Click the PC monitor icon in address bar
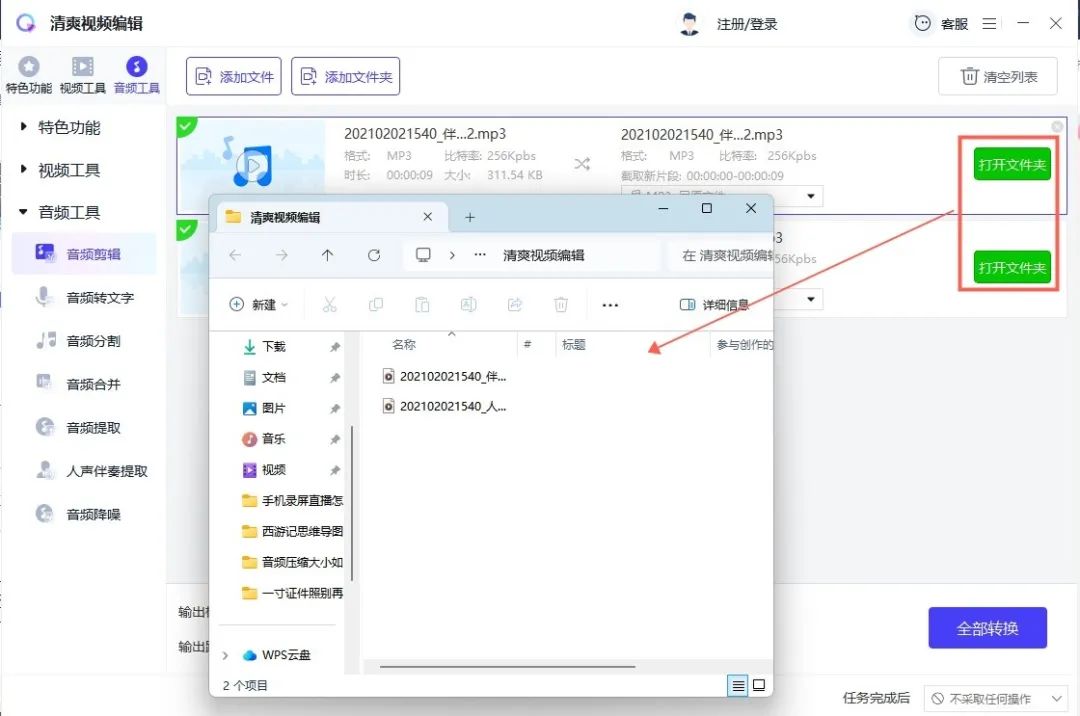1080x716 pixels. (423, 255)
